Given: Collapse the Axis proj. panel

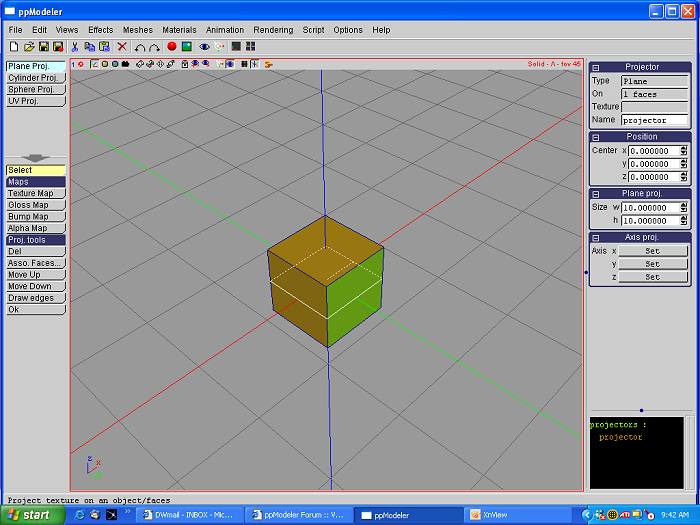Looking at the screenshot, I should click(x=596, y=238).
